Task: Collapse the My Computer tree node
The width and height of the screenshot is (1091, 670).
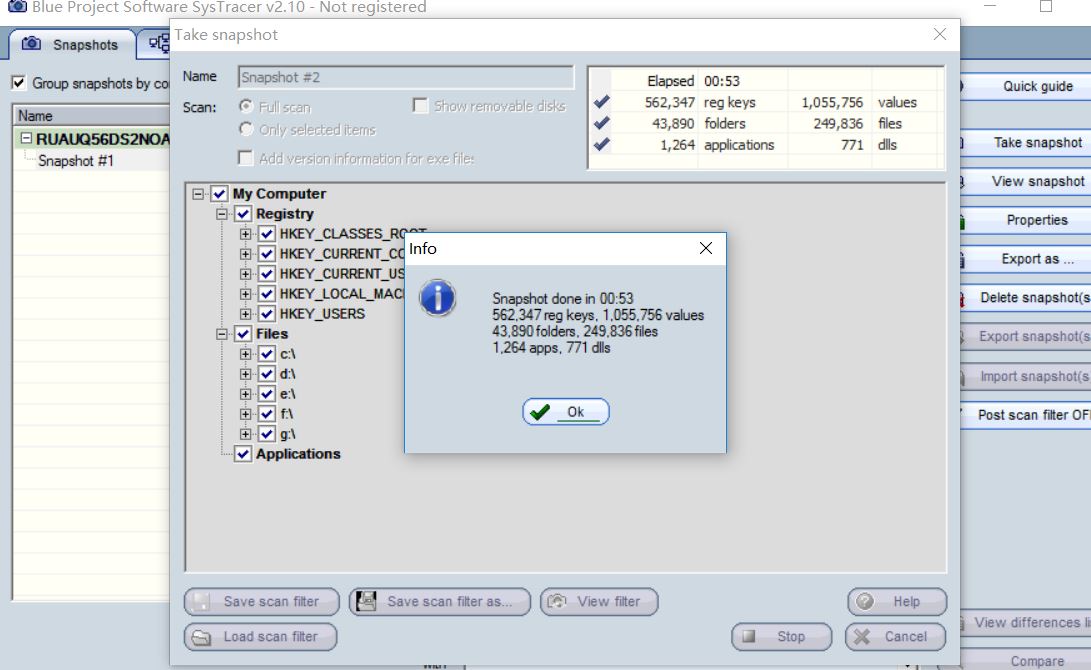Action: [198, 194]
